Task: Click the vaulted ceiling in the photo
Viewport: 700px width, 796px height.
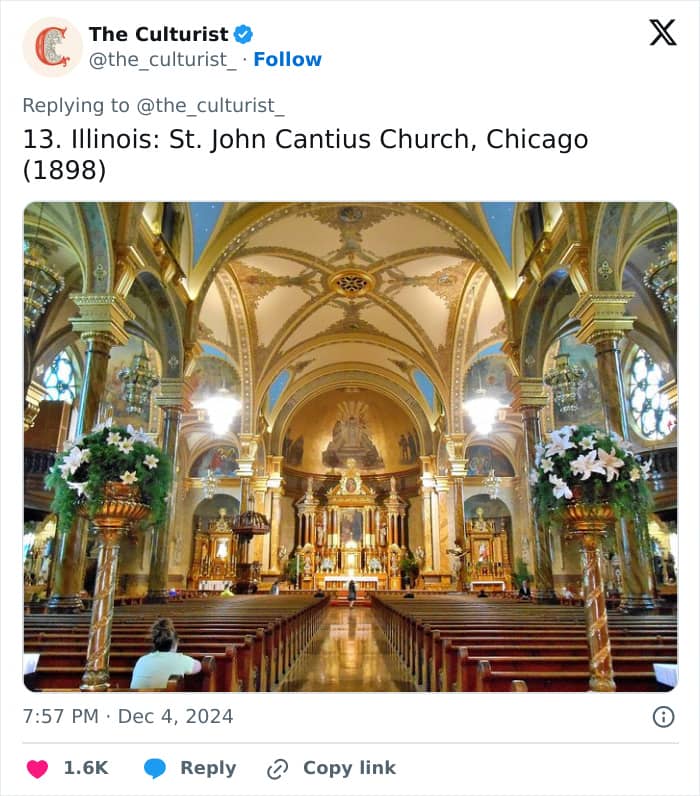Action: pos(351,284)
